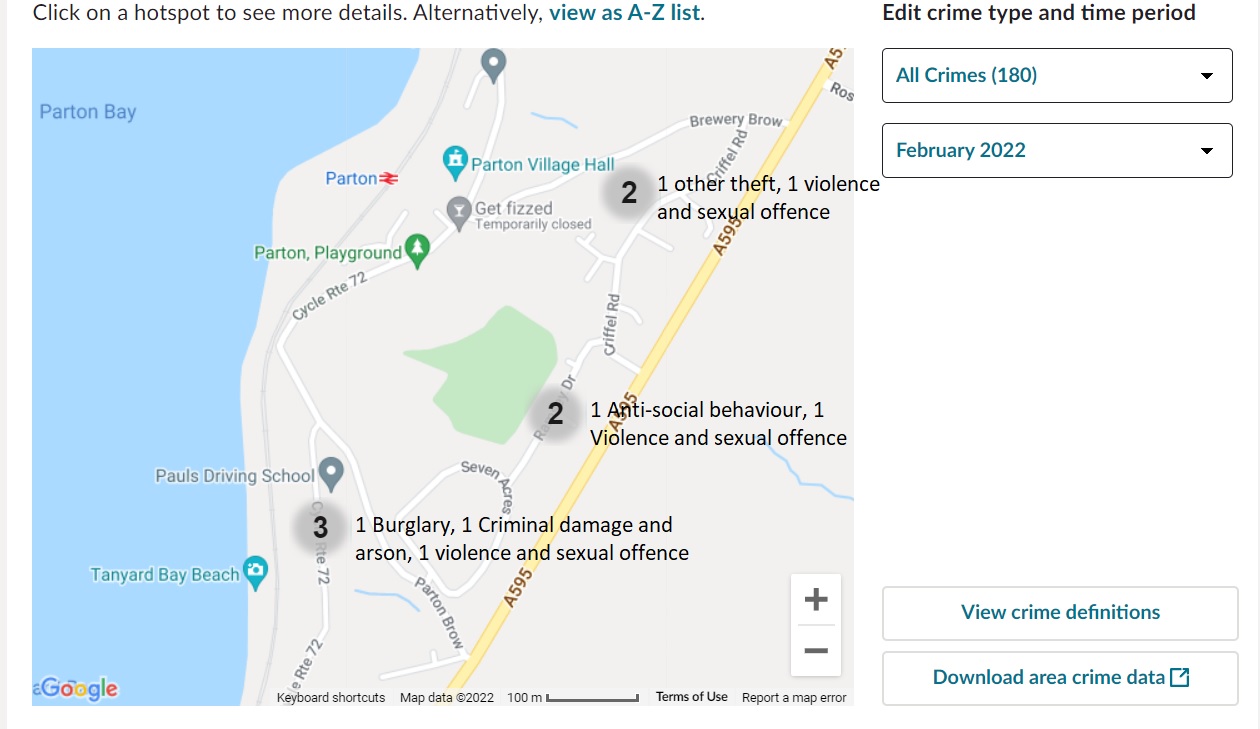Expand the February 2022 period dropdown

click(1057, 151)
